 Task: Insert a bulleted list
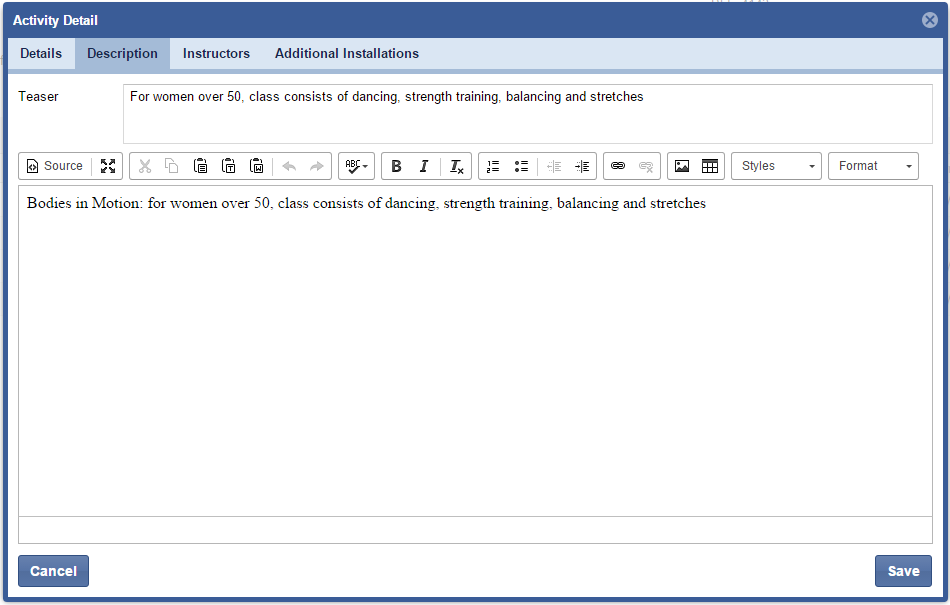[x=521, y=166]
